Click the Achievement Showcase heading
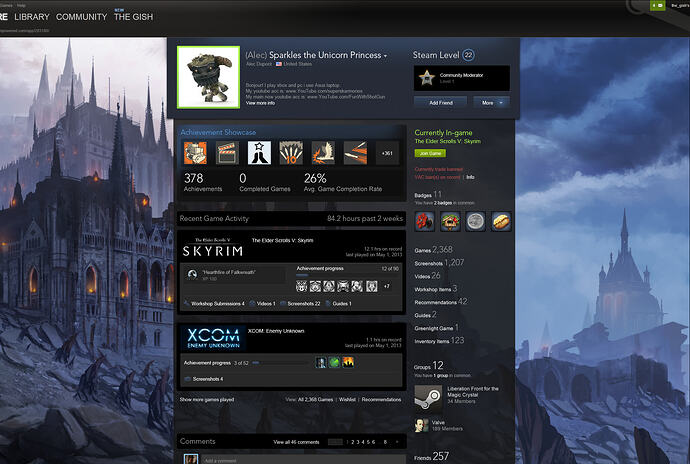The height and width of the screenshot is (464, 690). 218,132
